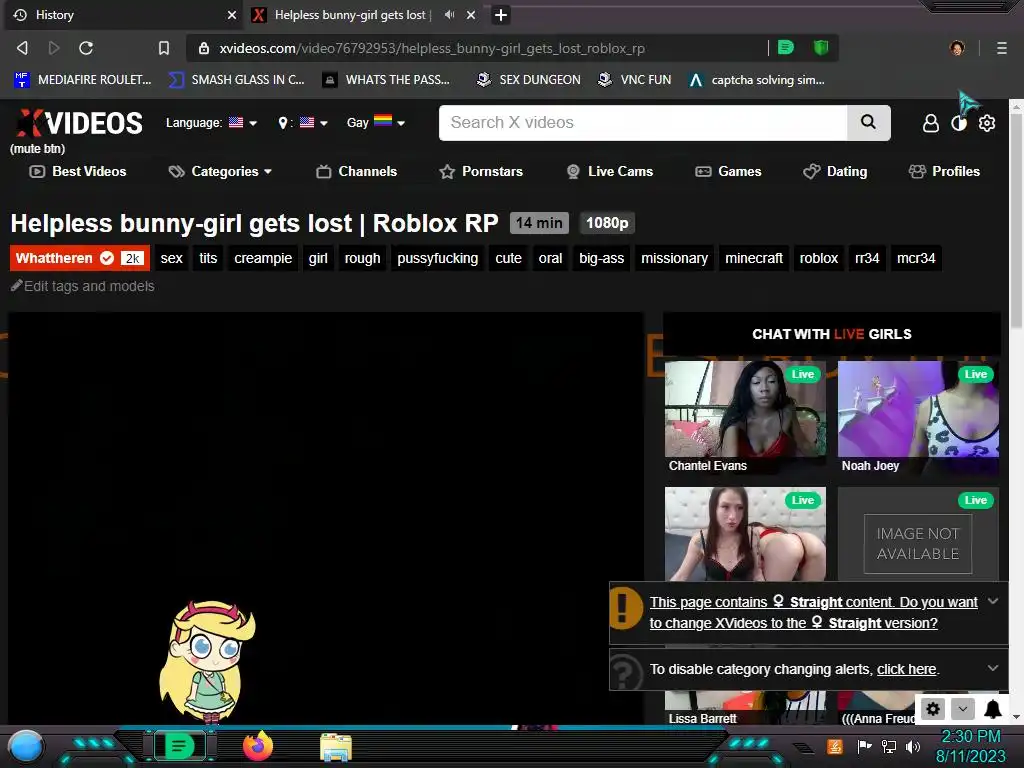Click the 14 min duration badge

539,223
